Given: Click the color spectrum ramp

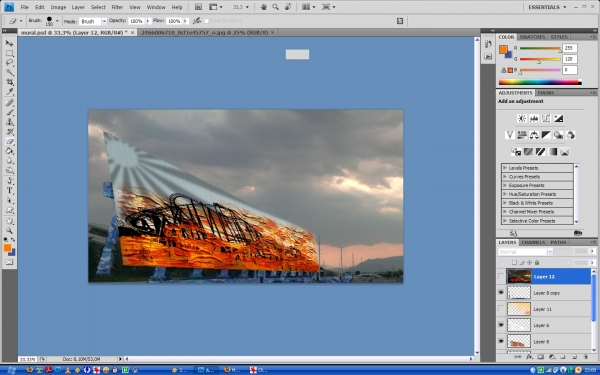Looking at the screenshot, I should [x=540, y=82].
